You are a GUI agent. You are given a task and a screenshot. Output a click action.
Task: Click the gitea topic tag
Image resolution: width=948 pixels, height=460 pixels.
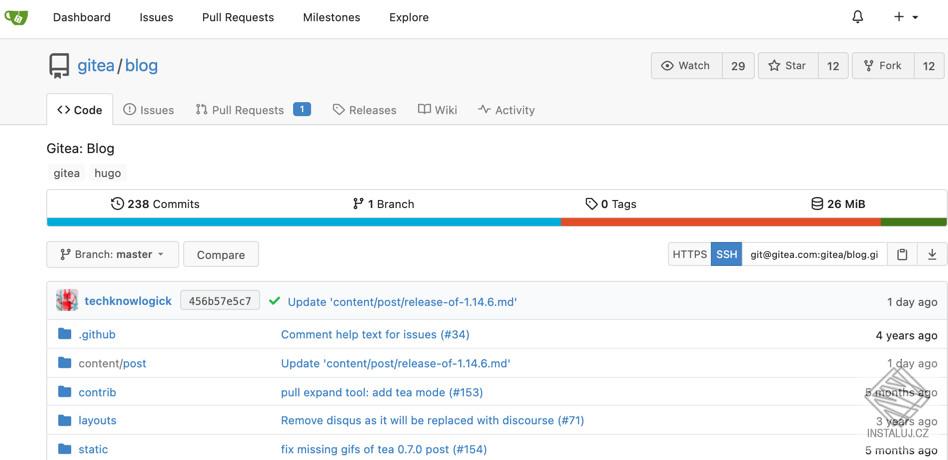[x=67, y=173]
